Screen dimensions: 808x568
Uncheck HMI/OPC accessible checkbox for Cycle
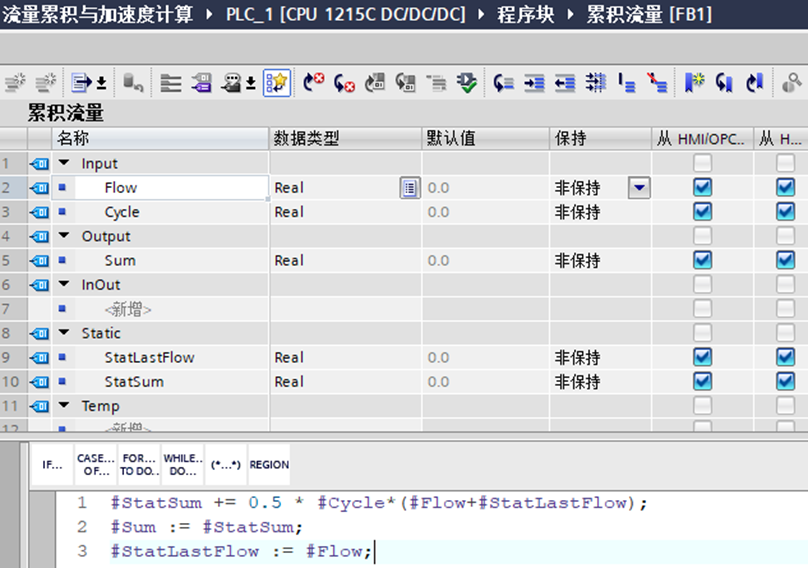702,211
